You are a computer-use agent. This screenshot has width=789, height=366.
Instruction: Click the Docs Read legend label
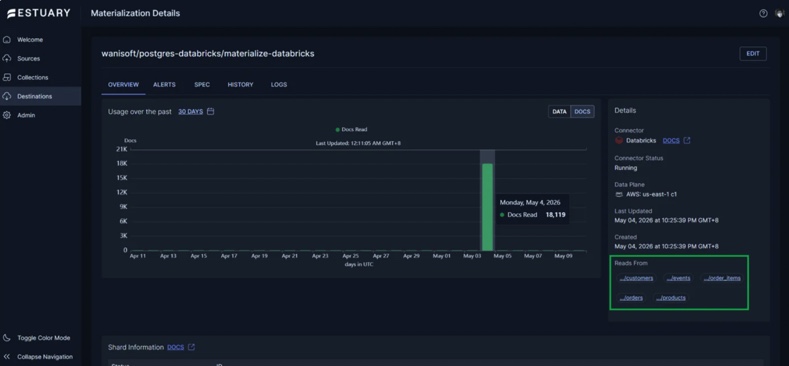355,129
